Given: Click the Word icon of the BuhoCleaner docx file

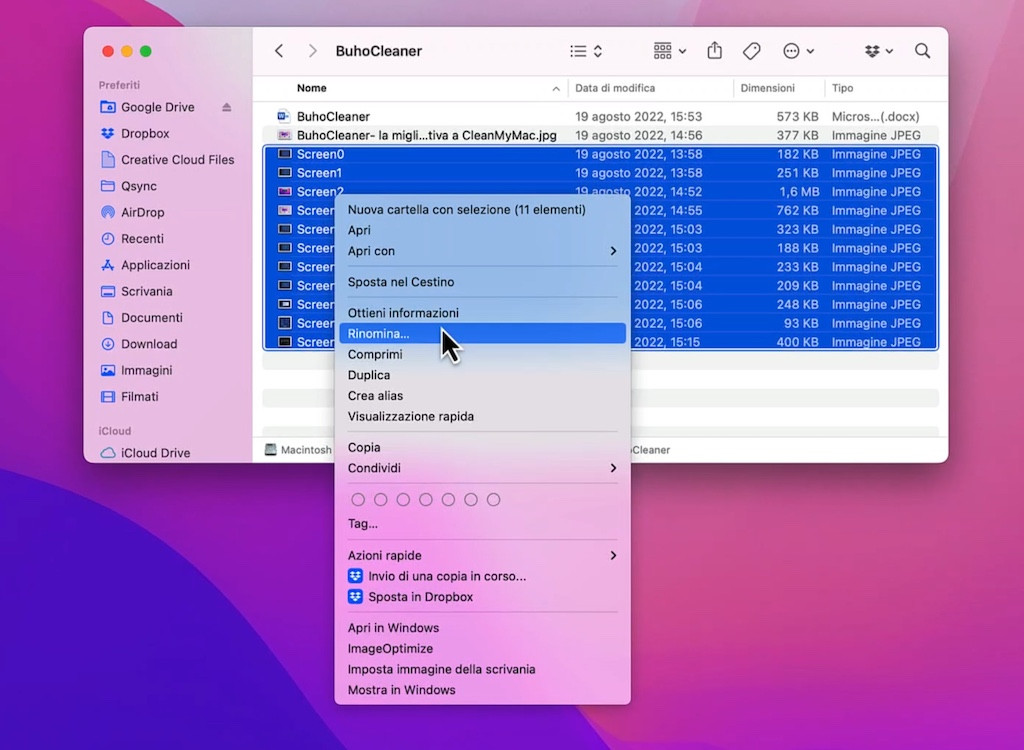Looking at the screenshot, I should coord(283,116).
